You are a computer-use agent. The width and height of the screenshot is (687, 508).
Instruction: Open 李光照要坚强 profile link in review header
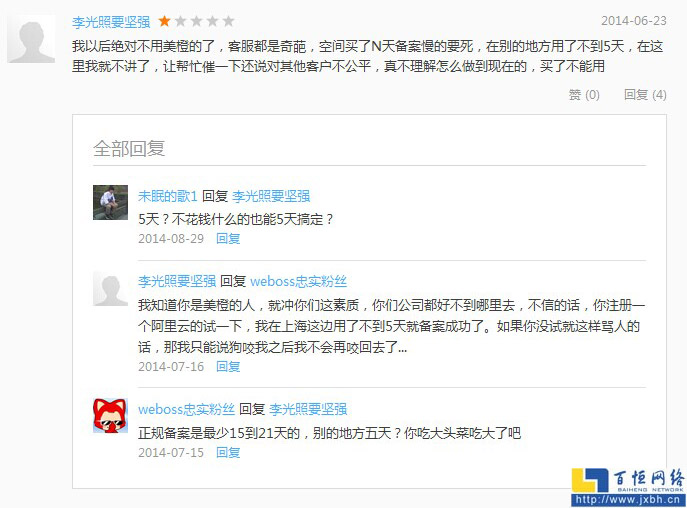pyautogui.click(x=111, y=21)
